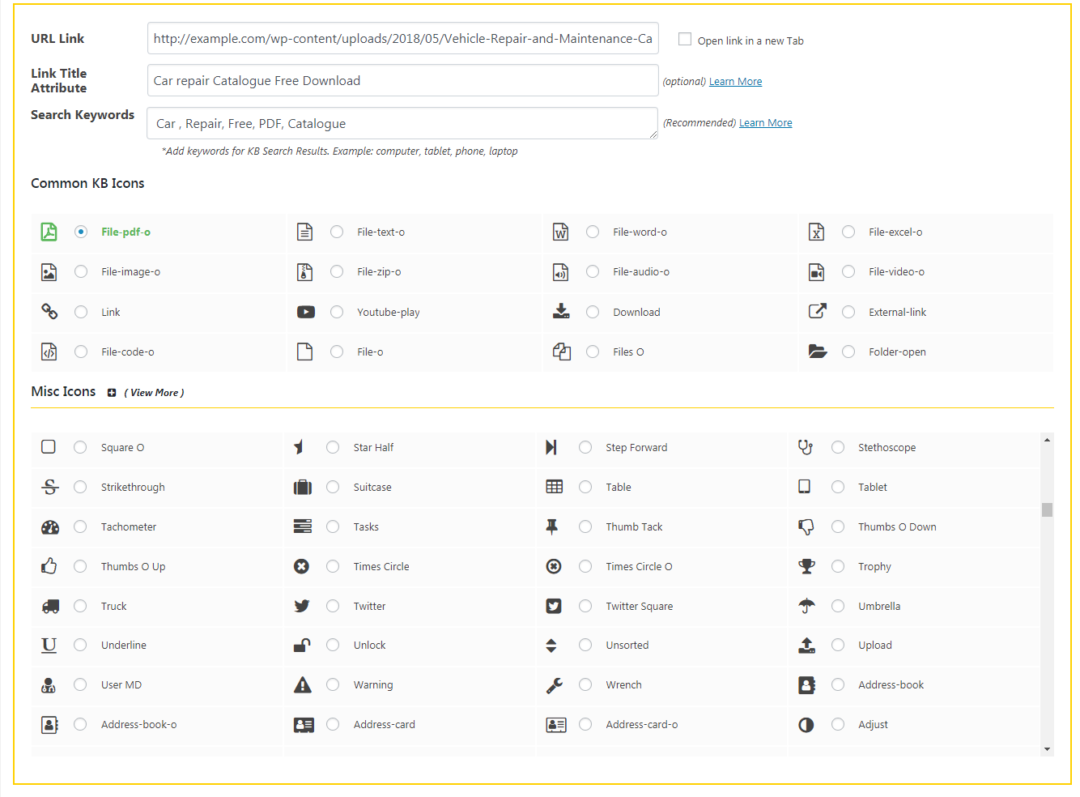Image resolution: width=1080 pixels, height=797 pixels.
Task: Click the Strikethrough label
Action: (x=133, y=487)
